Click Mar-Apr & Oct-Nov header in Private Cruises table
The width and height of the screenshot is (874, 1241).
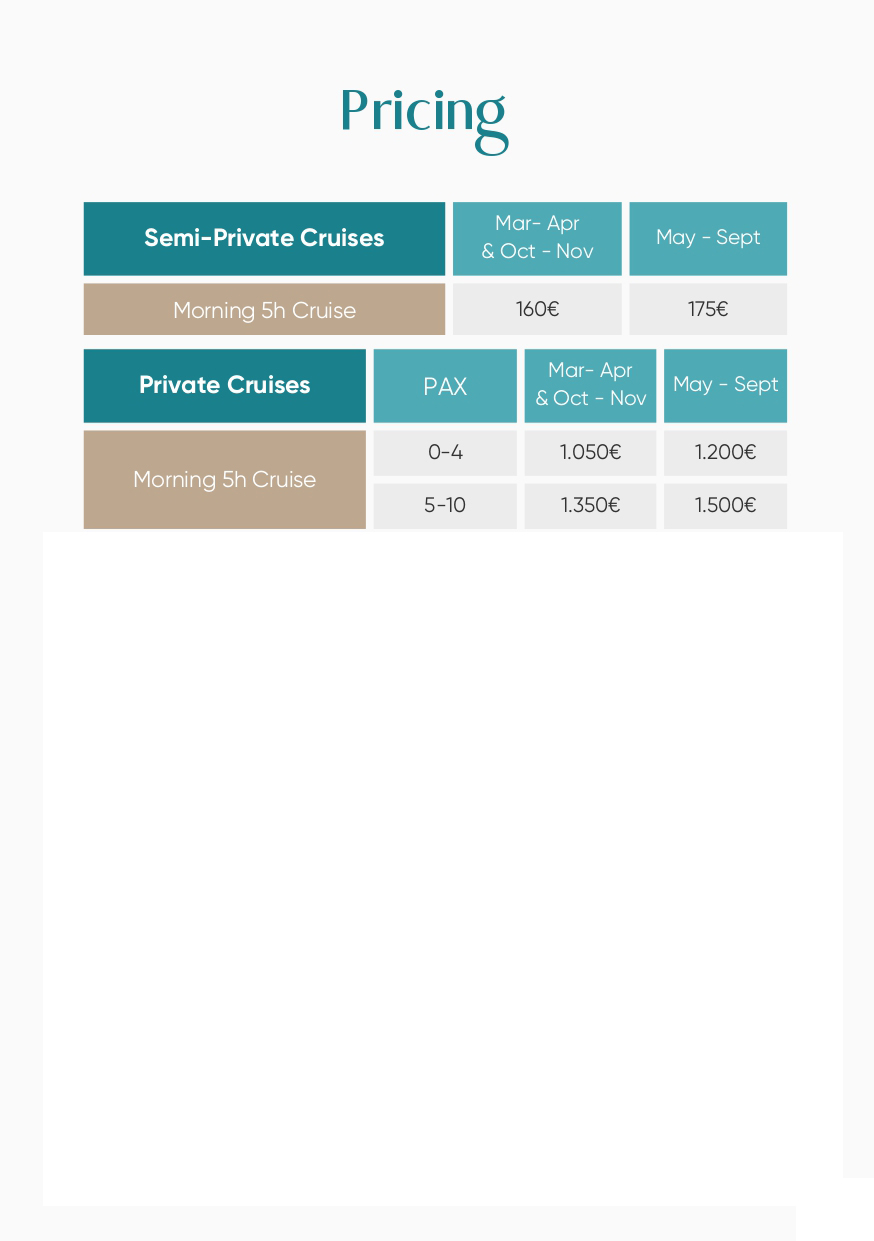[x=590, y=385]
